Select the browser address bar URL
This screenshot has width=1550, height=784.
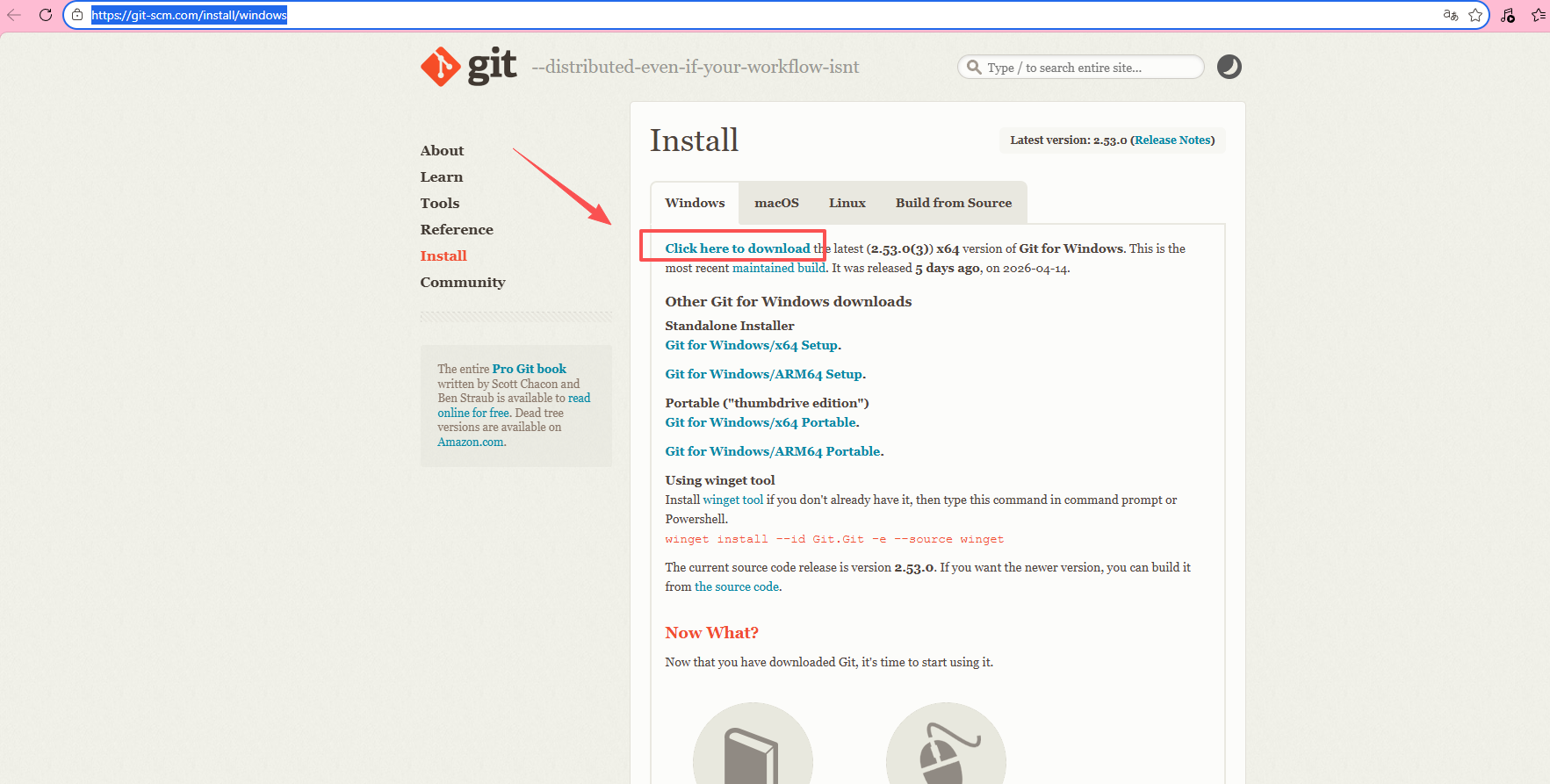(x=189, y=15)
